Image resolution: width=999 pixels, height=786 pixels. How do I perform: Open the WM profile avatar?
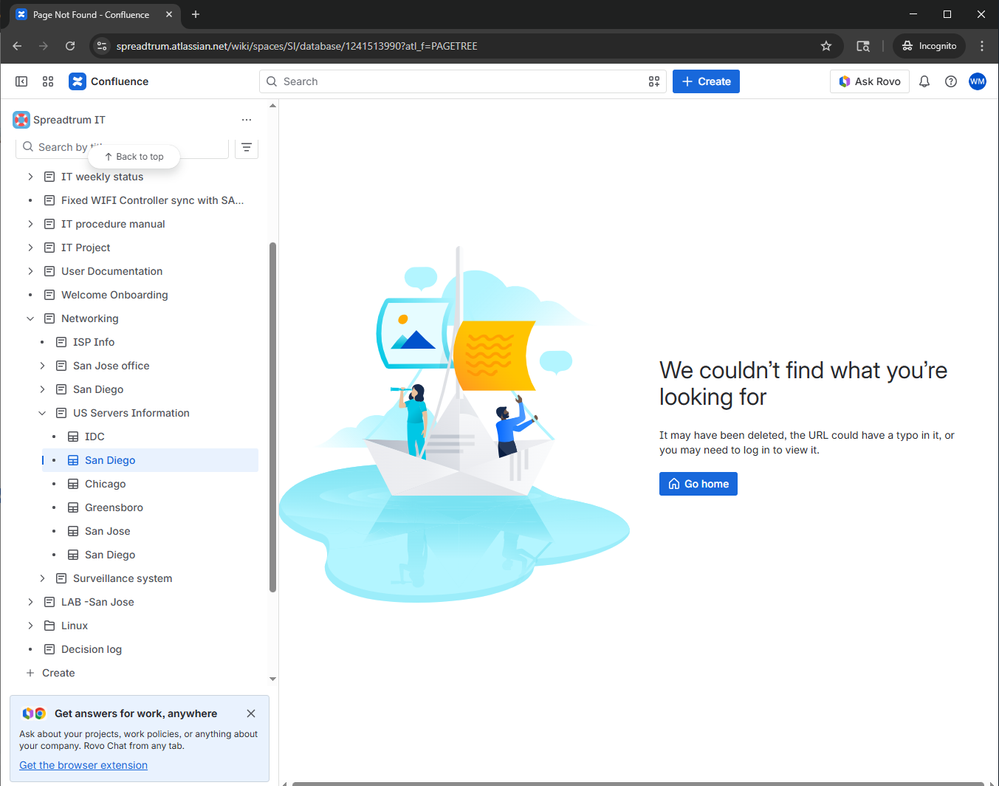click(x=977, y=82)
